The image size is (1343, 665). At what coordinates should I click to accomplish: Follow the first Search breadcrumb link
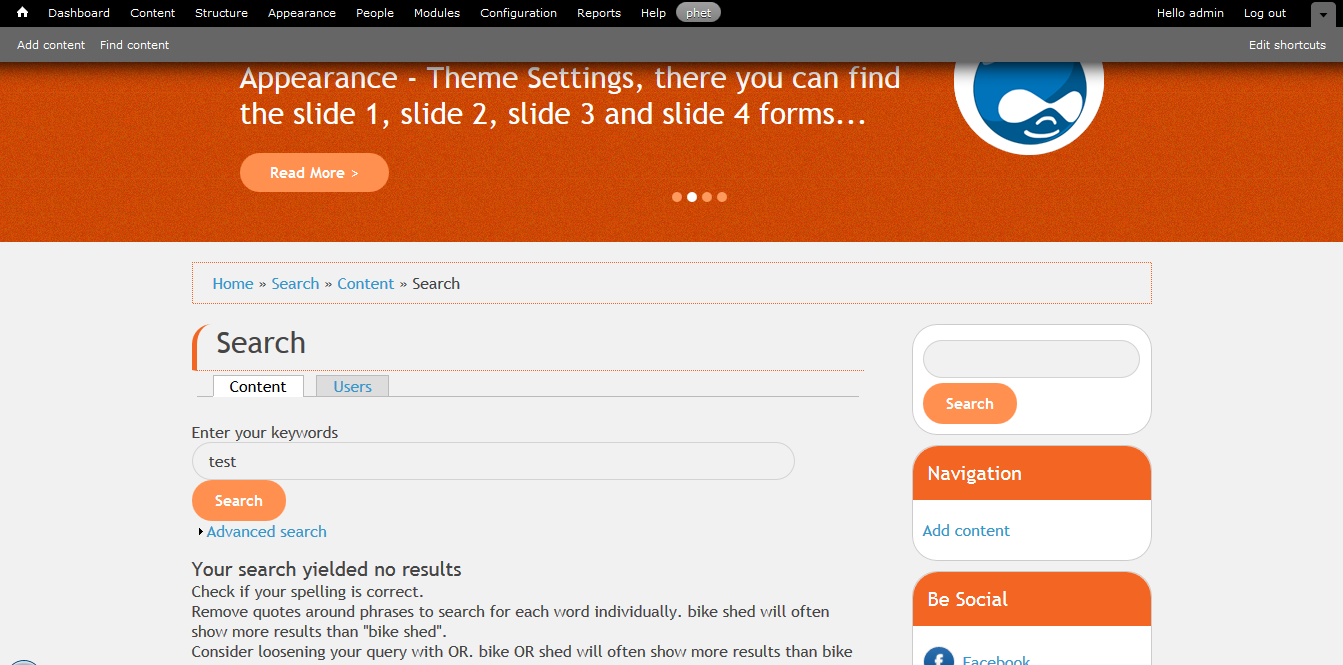pos(295,284)
